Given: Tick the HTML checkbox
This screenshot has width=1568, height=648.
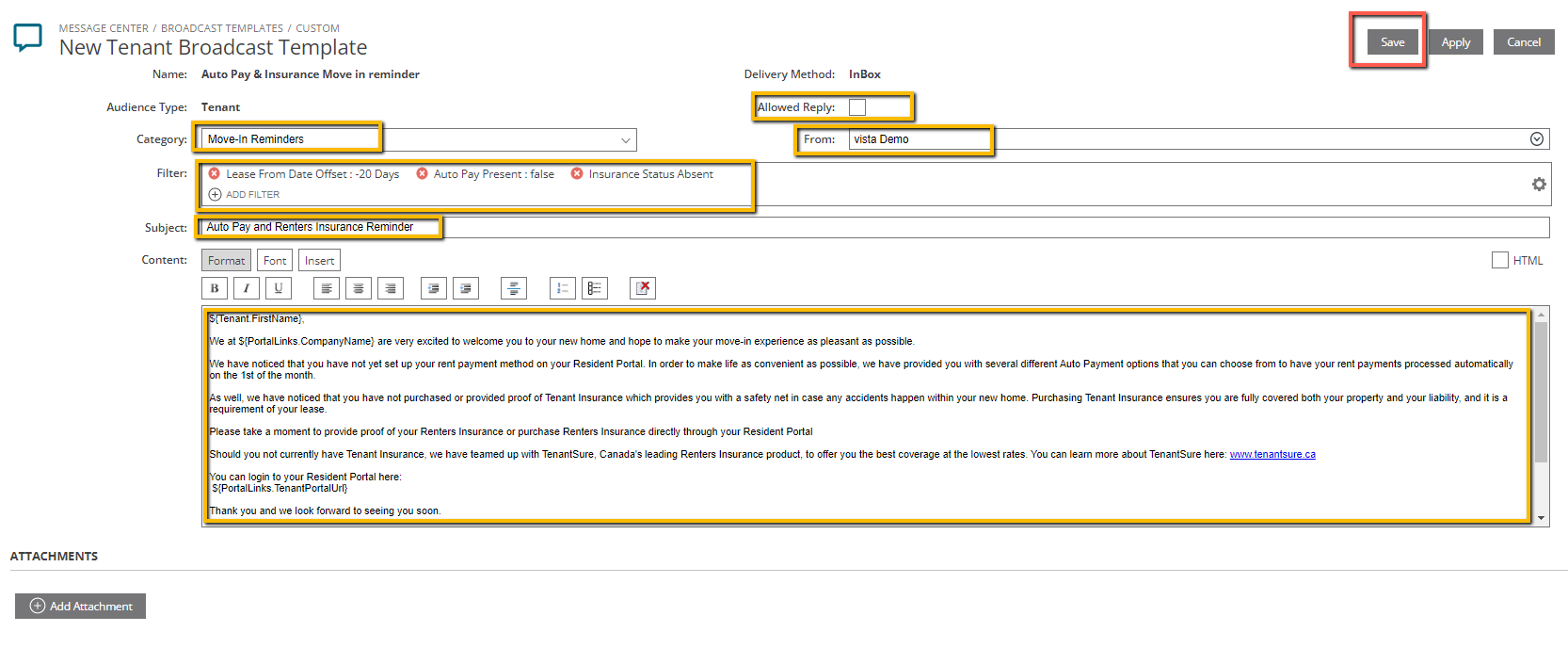Looking at the screenshot, I should click(x=1500, y=260).
